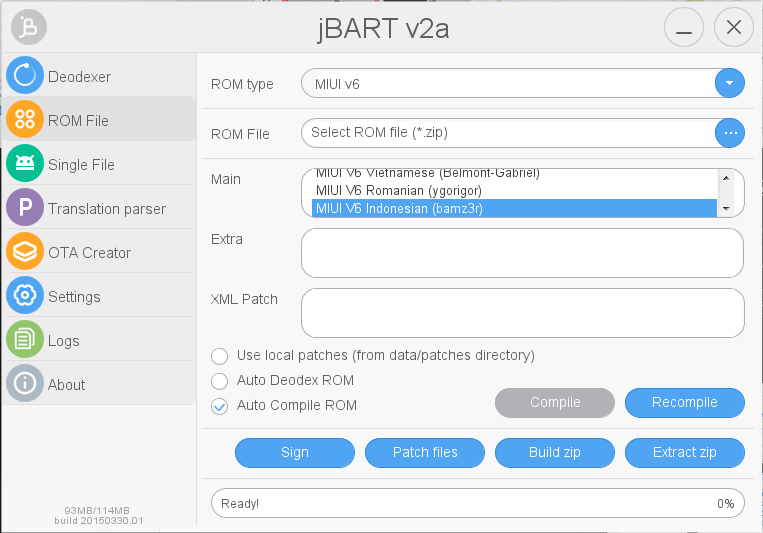Enable Use local patches option
Image resolution: width=763 pixels, height=533 pixels.
pos(219,356)
